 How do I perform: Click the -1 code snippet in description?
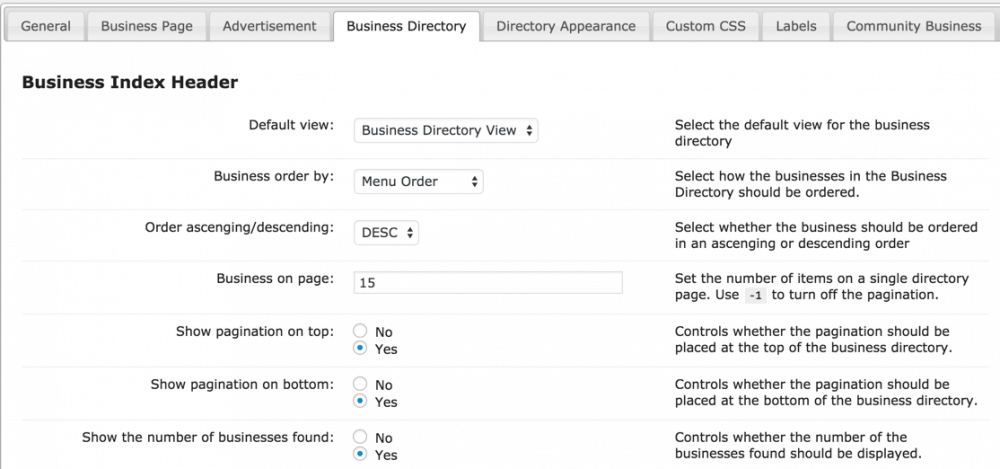(756, 296)
